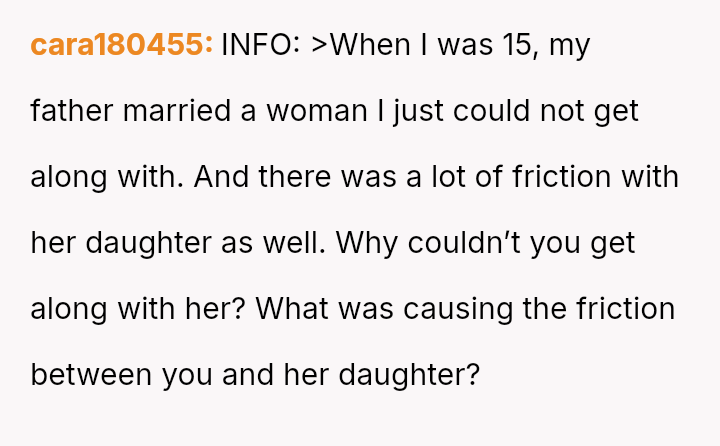This screenshot has height=446, width=720.
Task: Click the question "Why couldn't you get"
Action: point(486,243)
